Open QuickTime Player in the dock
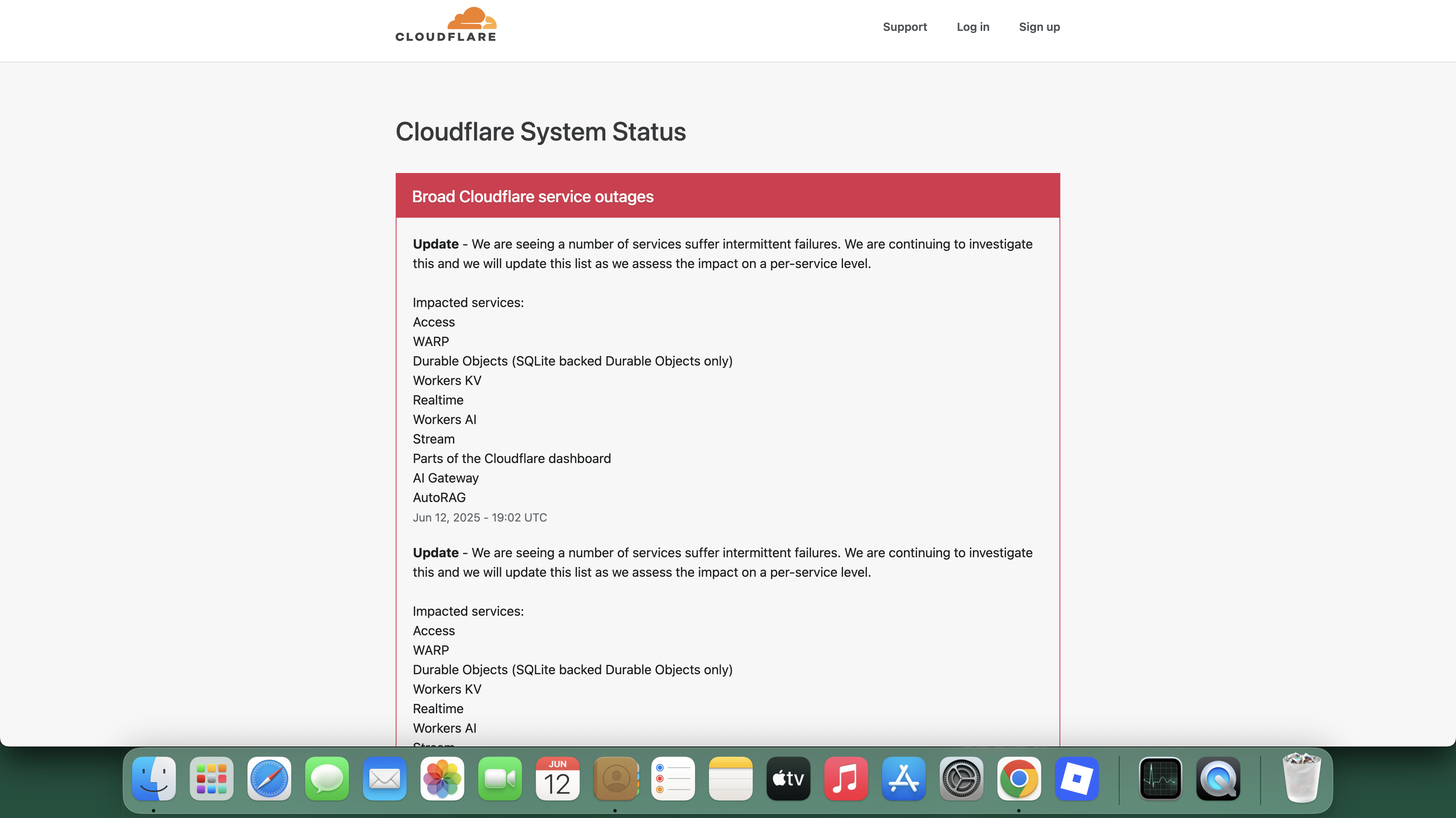Screen dimensions: 1456x818 (x=1218, y=779)
